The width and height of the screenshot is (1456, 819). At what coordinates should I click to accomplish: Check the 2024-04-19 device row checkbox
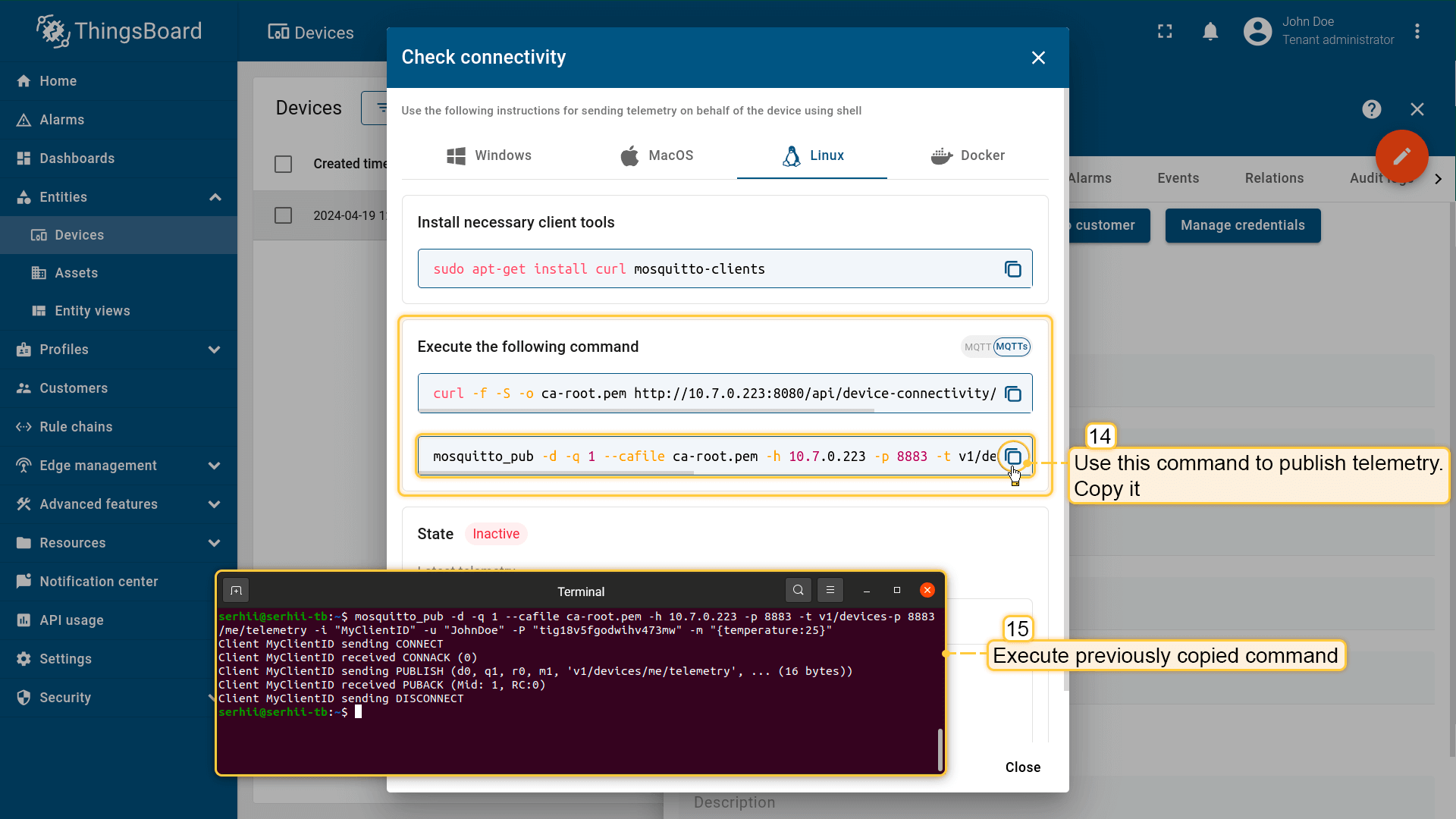283,215
